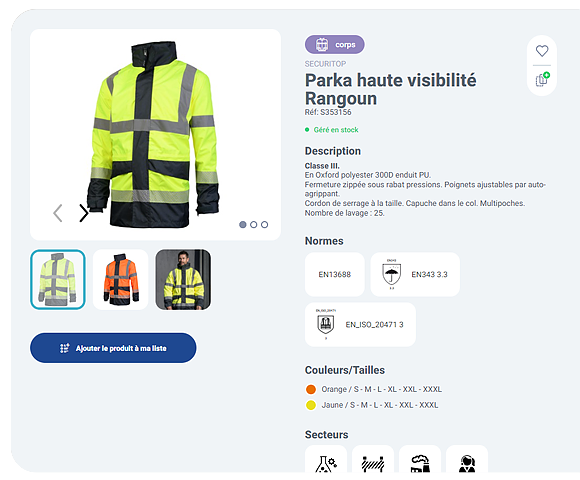This screenshot has height=480, width=580.
Task: Click Parka haute visibilité Rangoun title
Action: click(390, 89)
